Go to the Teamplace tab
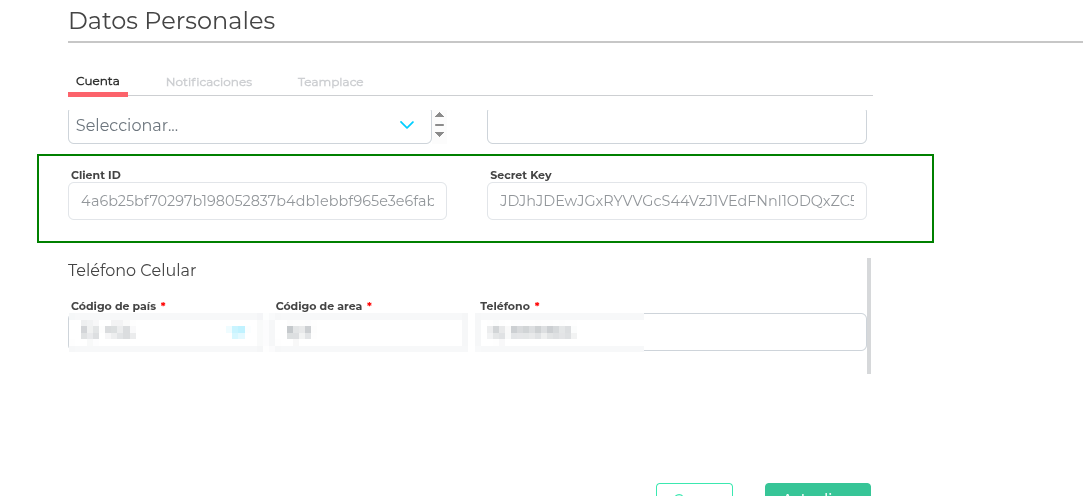Viewport: 1083px width, 496px height. (330, 82)
